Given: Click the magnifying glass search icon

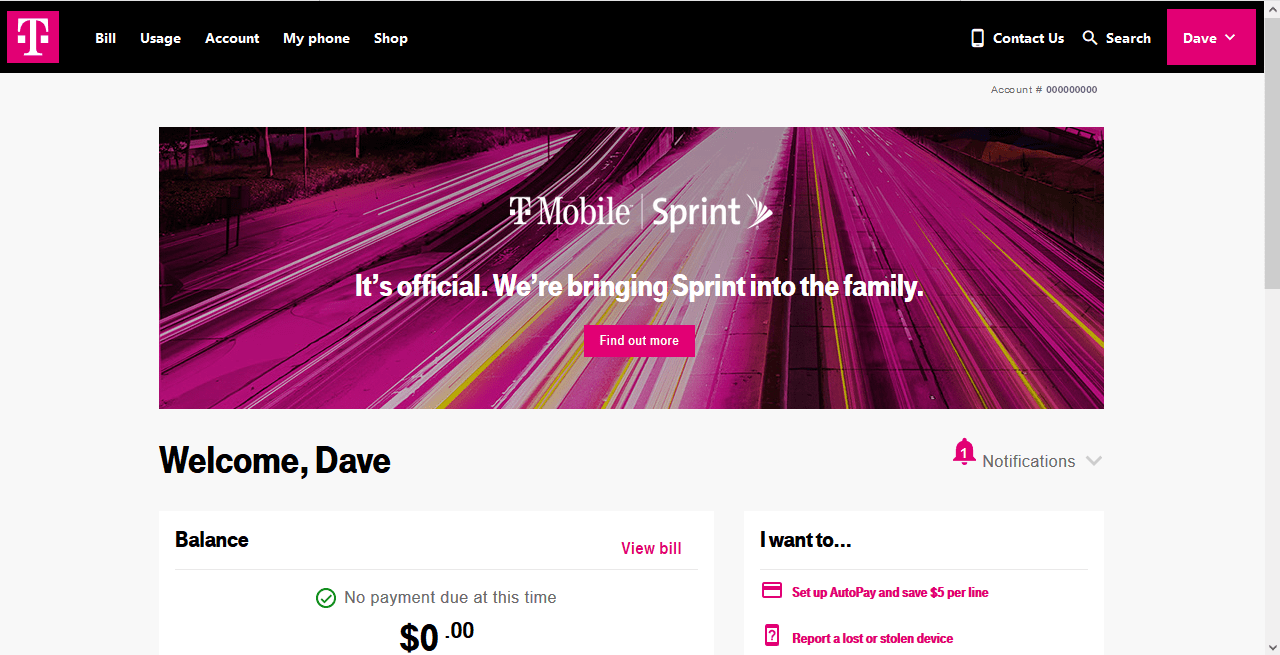Looking at the screenshot, I should (x=1090, y=38).
